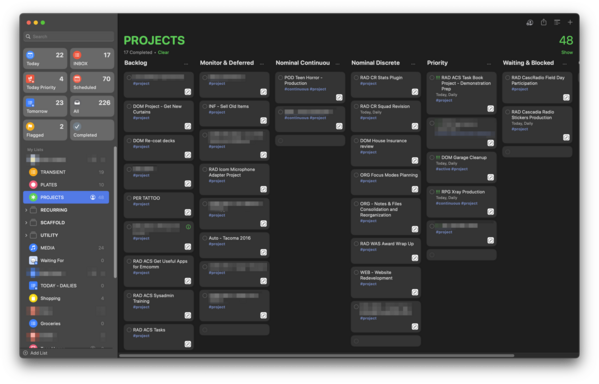The width and height of the screenshot is (599, 384).
Task: Clear the 17 completed reminders
Action: [x=163, y=52]
